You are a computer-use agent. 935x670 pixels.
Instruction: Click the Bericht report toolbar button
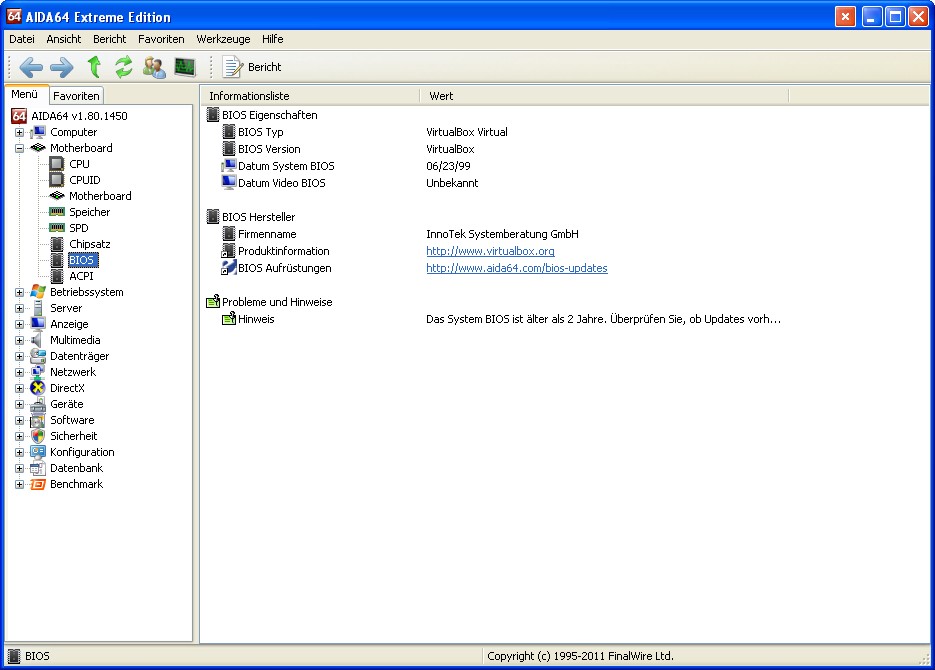coord(252,67)
